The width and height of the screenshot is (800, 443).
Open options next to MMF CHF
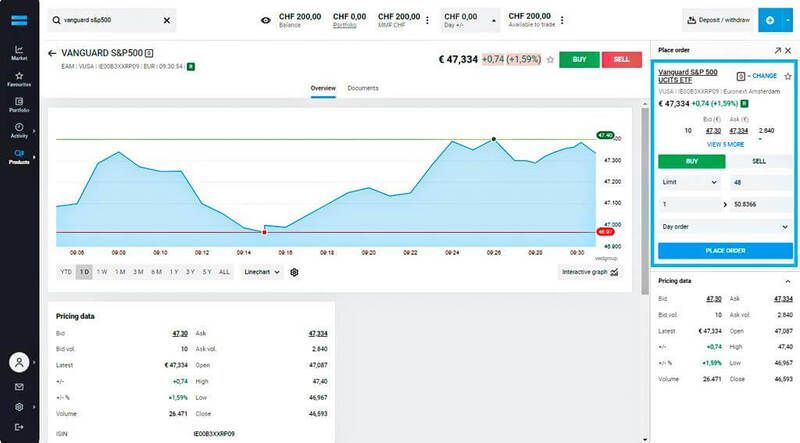tap(428, 20)
